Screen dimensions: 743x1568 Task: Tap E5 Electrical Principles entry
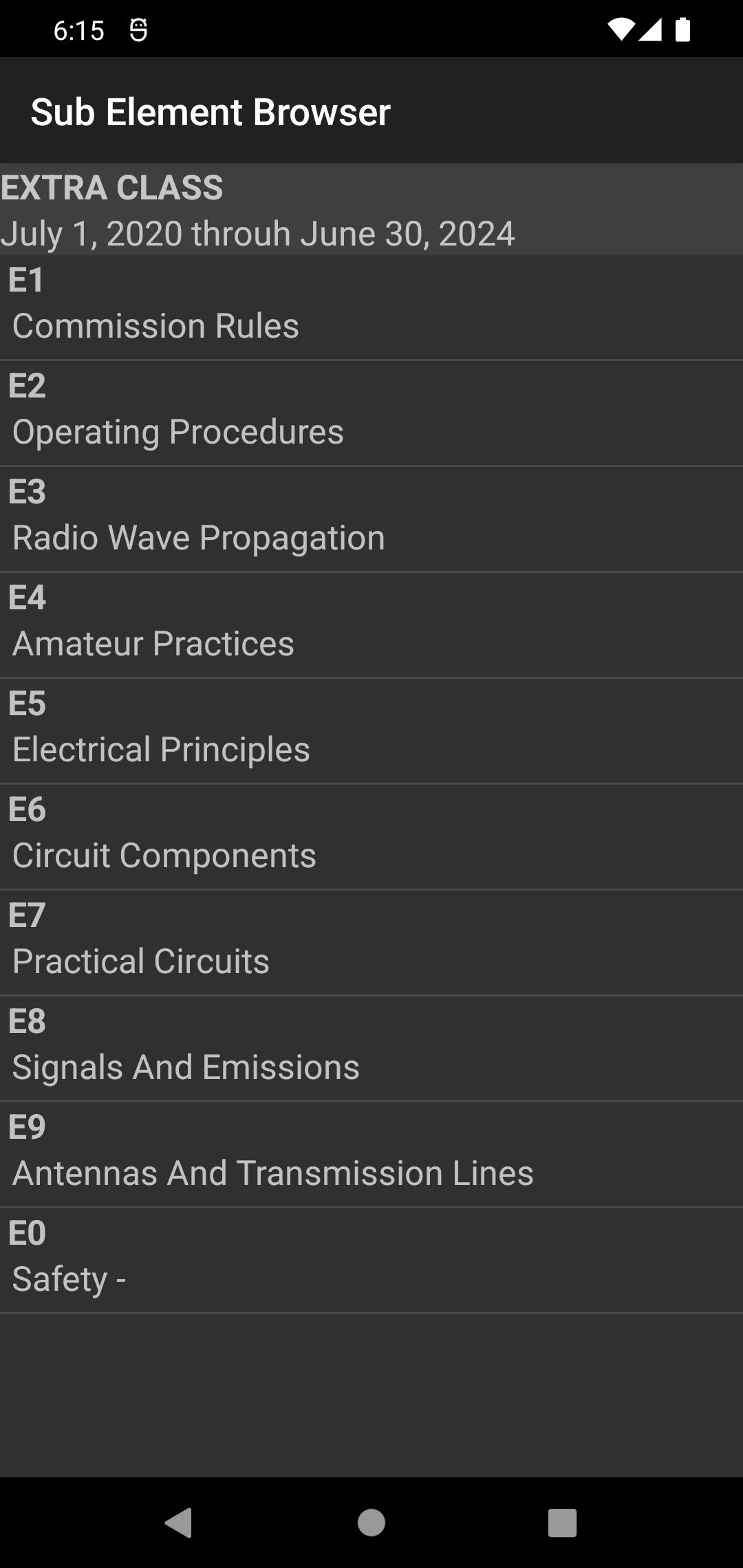coord(371,730)
